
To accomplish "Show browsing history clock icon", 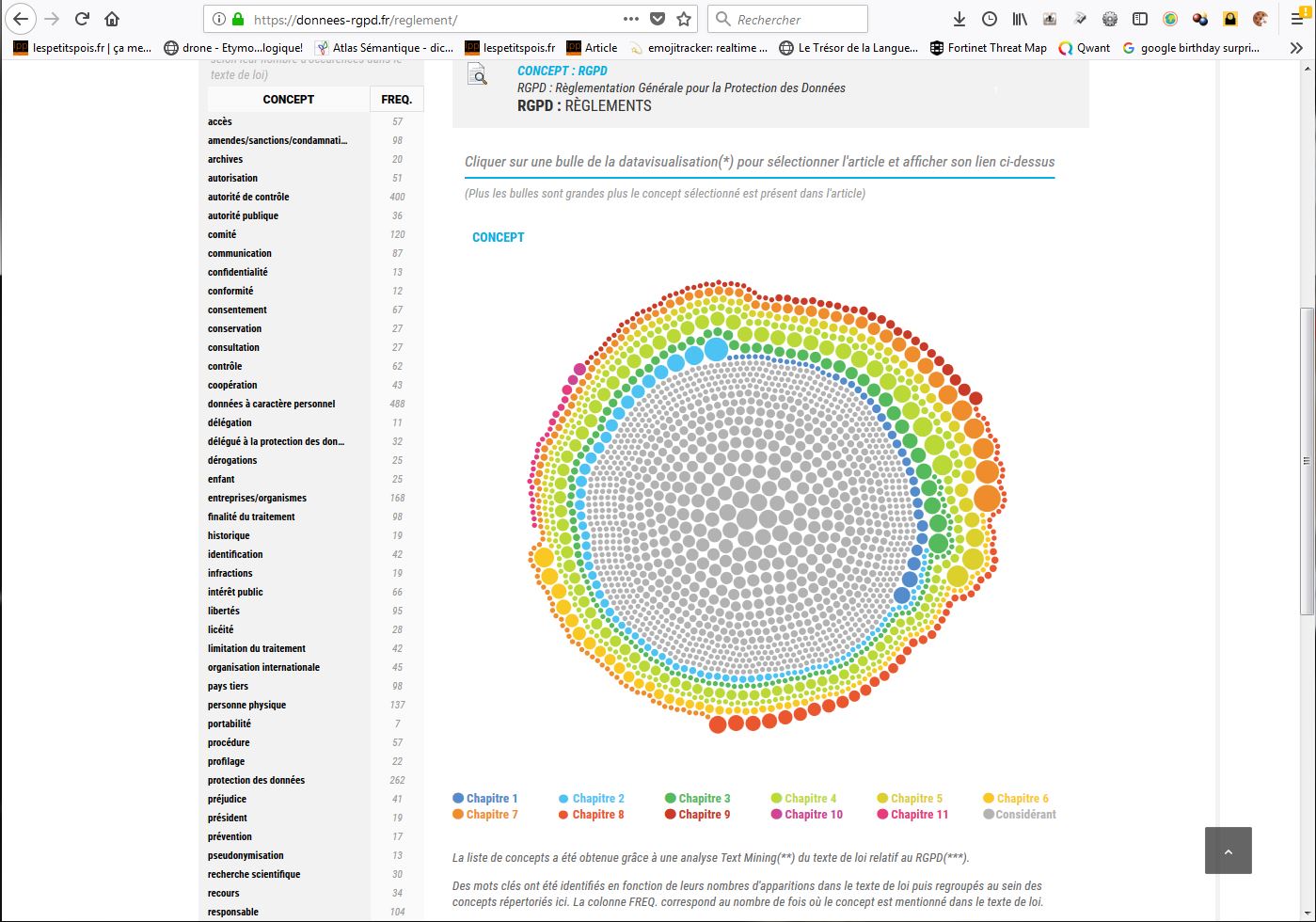I will (990, 19).
